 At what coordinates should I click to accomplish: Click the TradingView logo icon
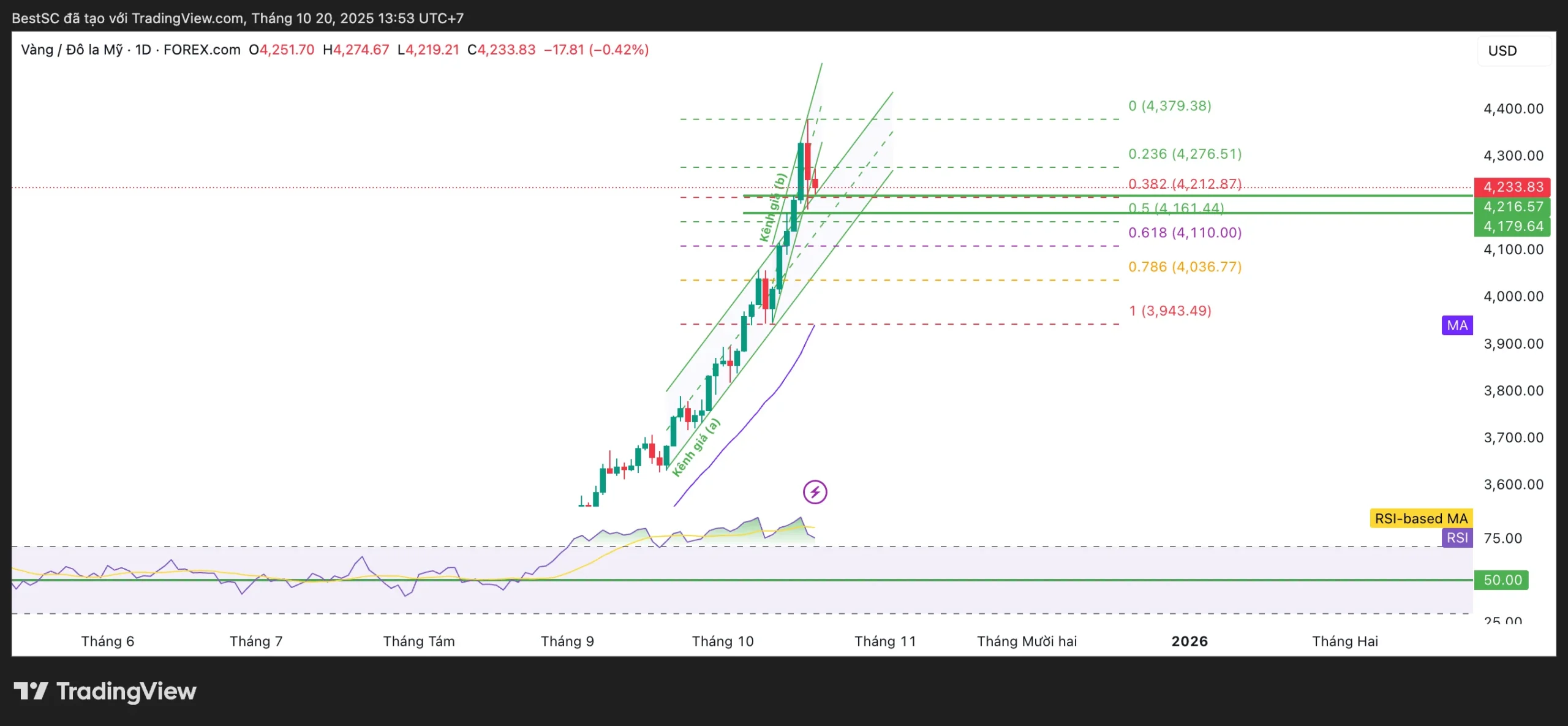tap(31, 691)
